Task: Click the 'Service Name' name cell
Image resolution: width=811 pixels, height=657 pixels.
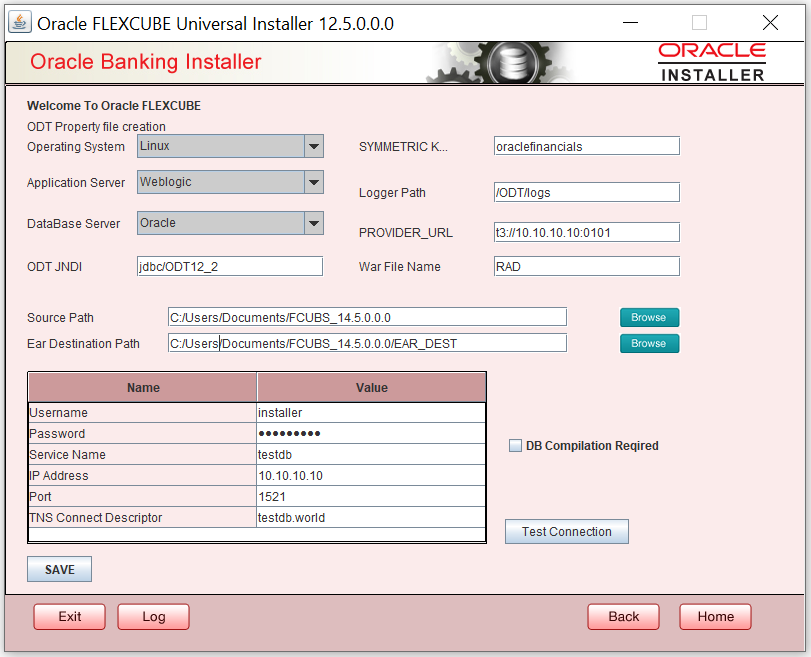Action: click(142, 455)
